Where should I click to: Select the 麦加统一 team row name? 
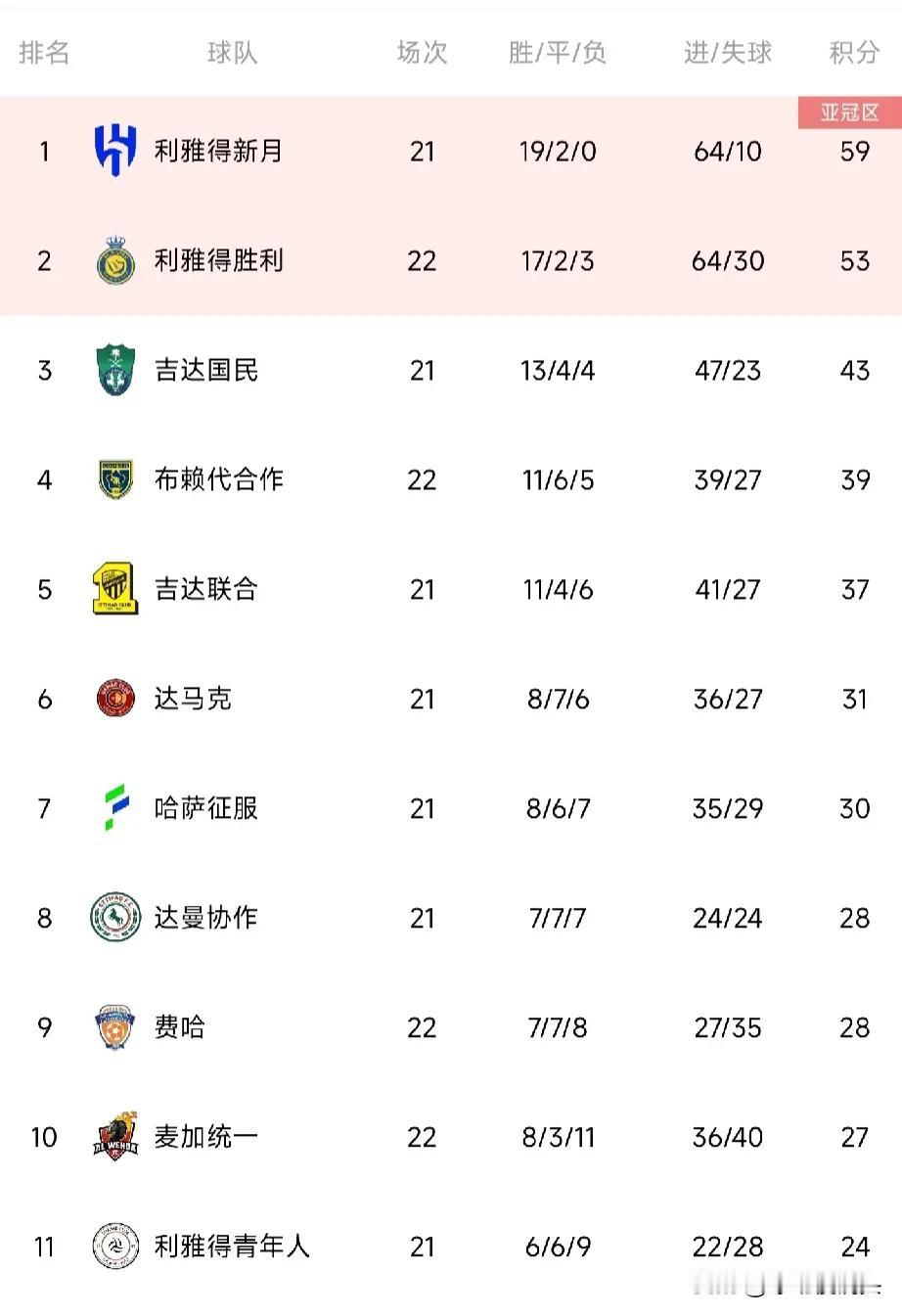click(x=205, y=1137)
